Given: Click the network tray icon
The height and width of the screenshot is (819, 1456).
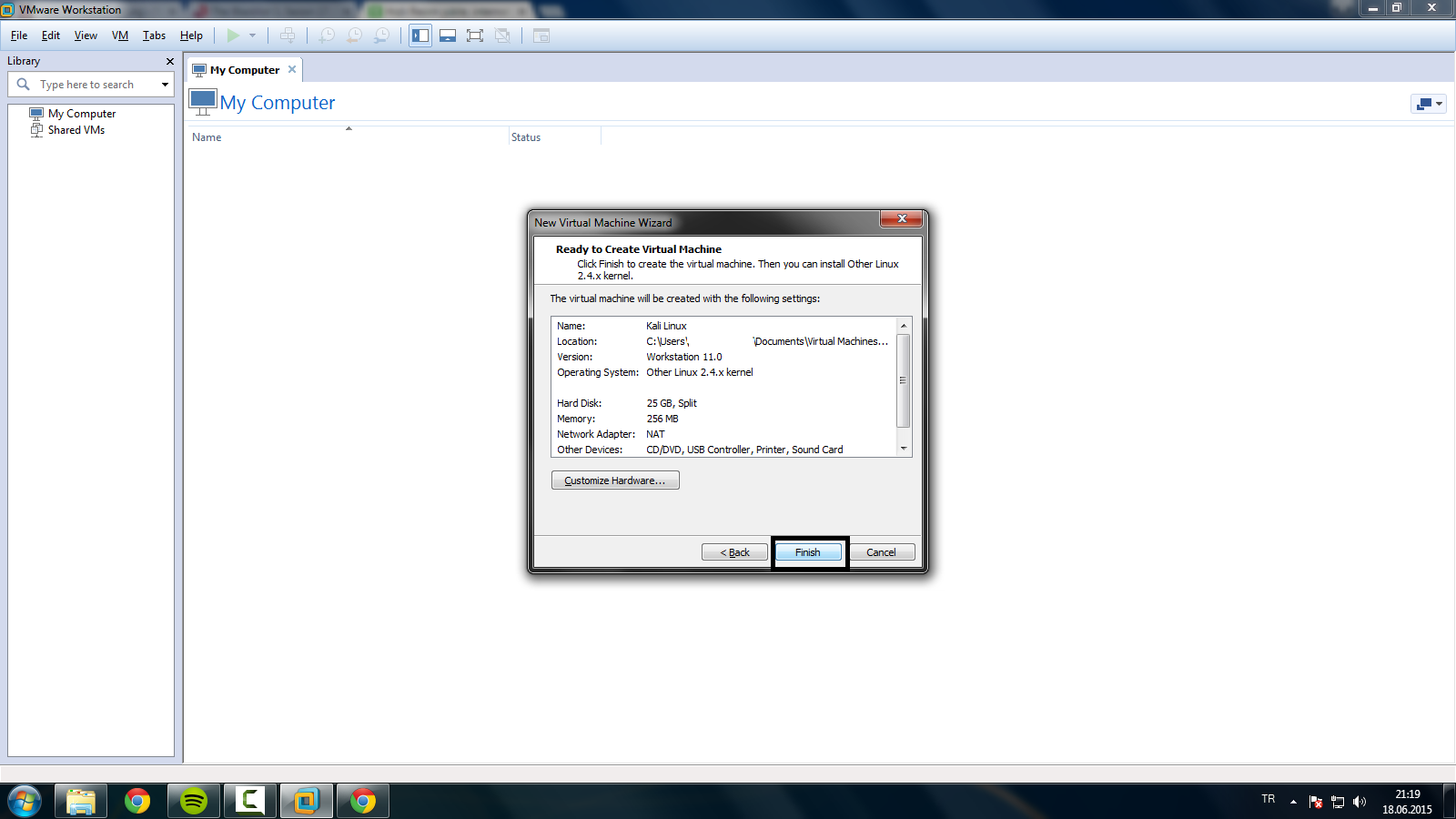Looking at the screenshot, I should [x=1338, y=802].
